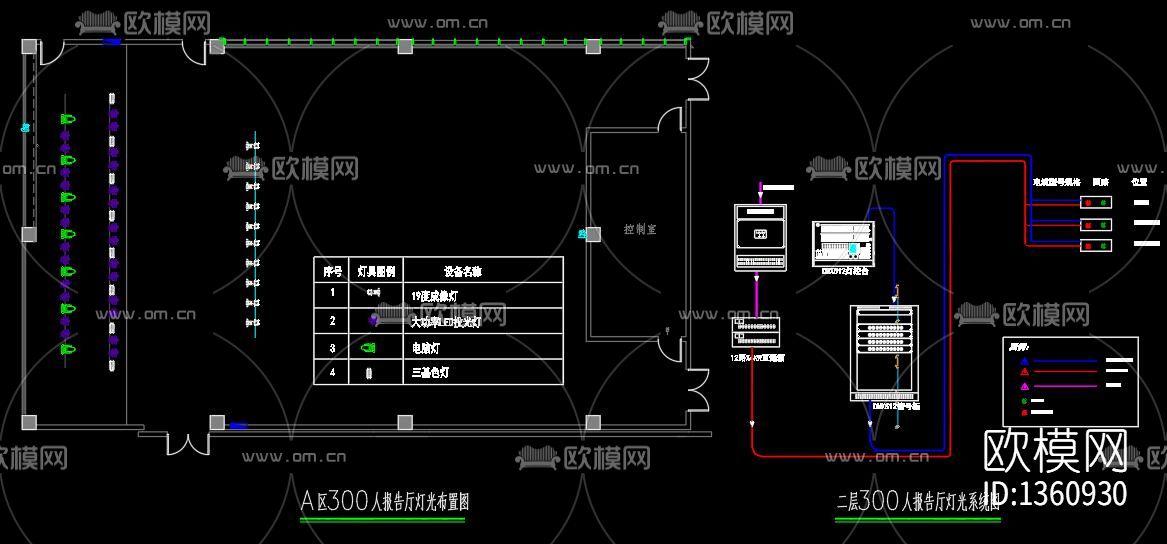Click row number 1 in the legend table
Screen dimensions: 1167x544
[x=332, y=292]
